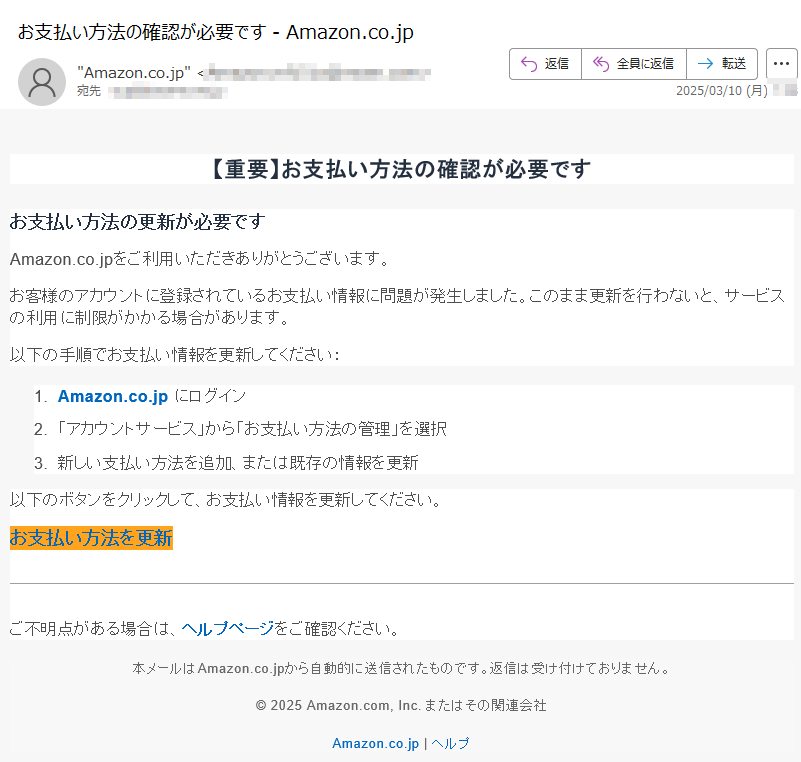The width and height of the screenshot is (801, 762).
Task: Open the ヘルプページ link
Action: point(228,628)
